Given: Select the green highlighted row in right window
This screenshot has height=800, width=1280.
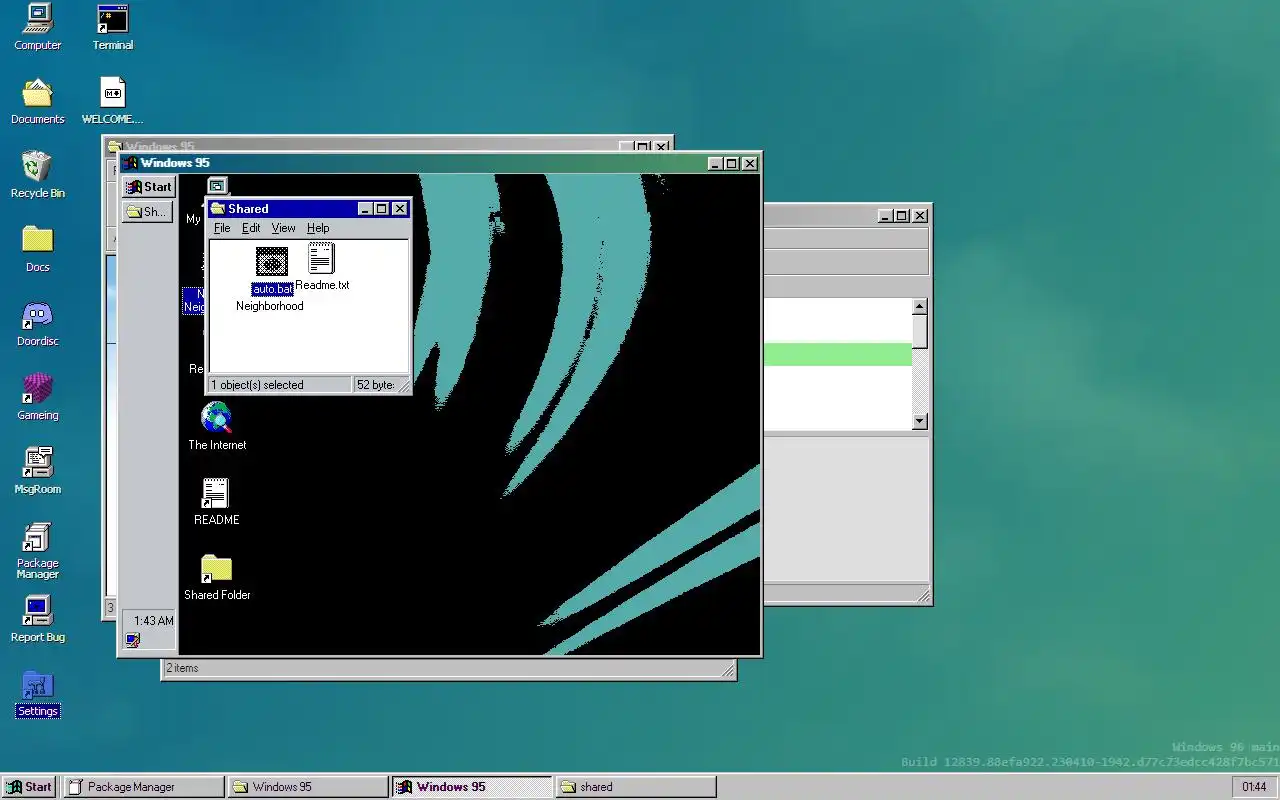Looking at the screenshot, I should click(837, 354).
